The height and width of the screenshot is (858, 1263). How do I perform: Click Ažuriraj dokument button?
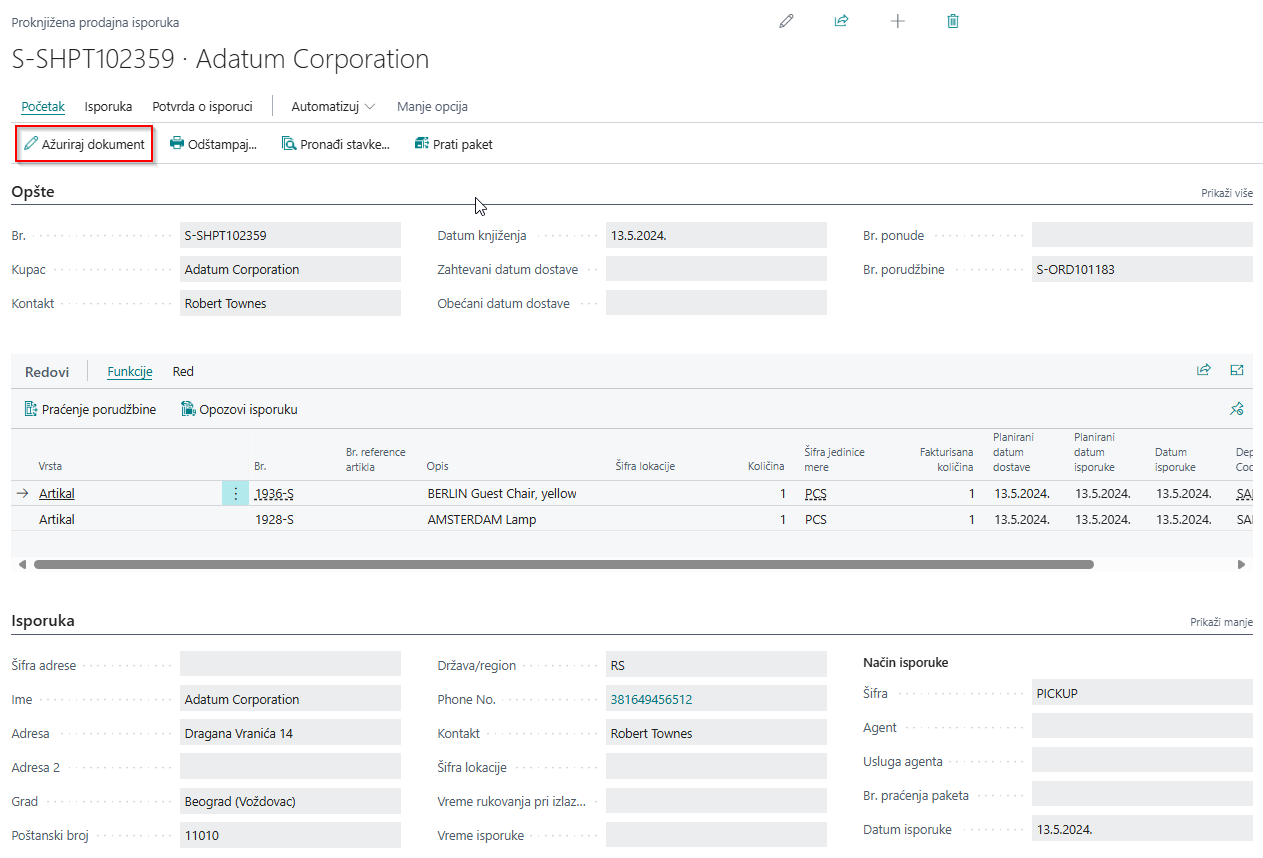85,144
